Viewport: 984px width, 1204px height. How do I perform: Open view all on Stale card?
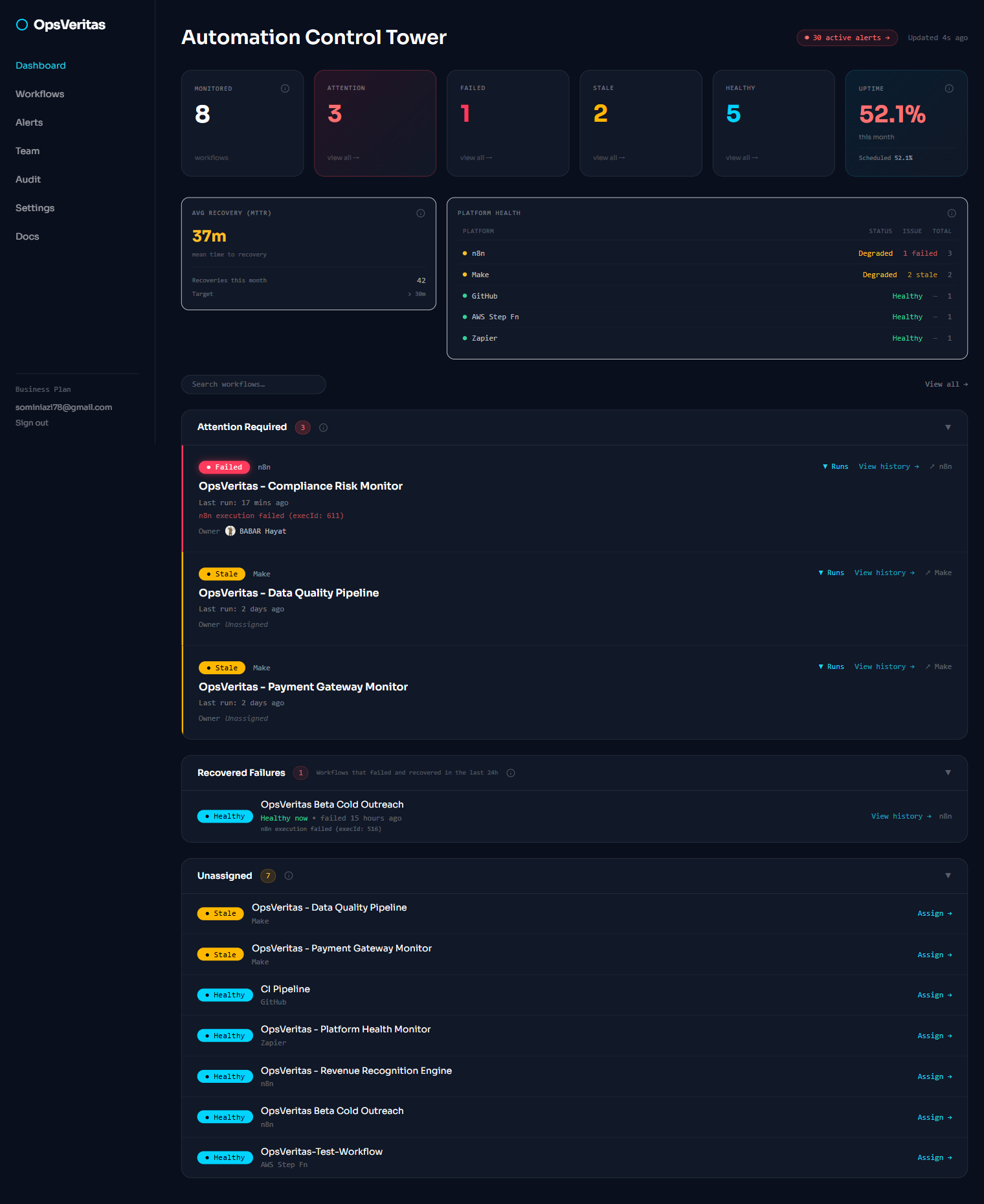[609, 157]
